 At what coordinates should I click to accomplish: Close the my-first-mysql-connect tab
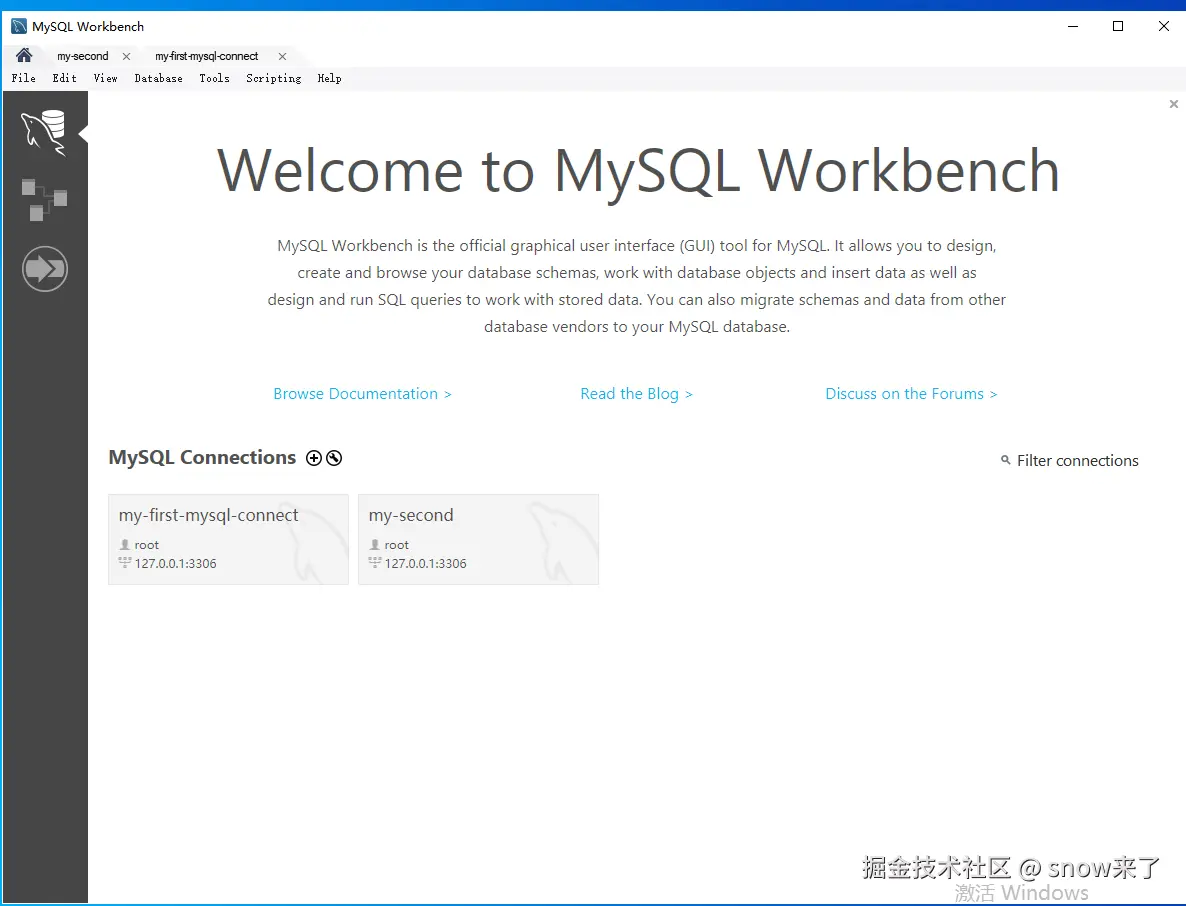282,56
